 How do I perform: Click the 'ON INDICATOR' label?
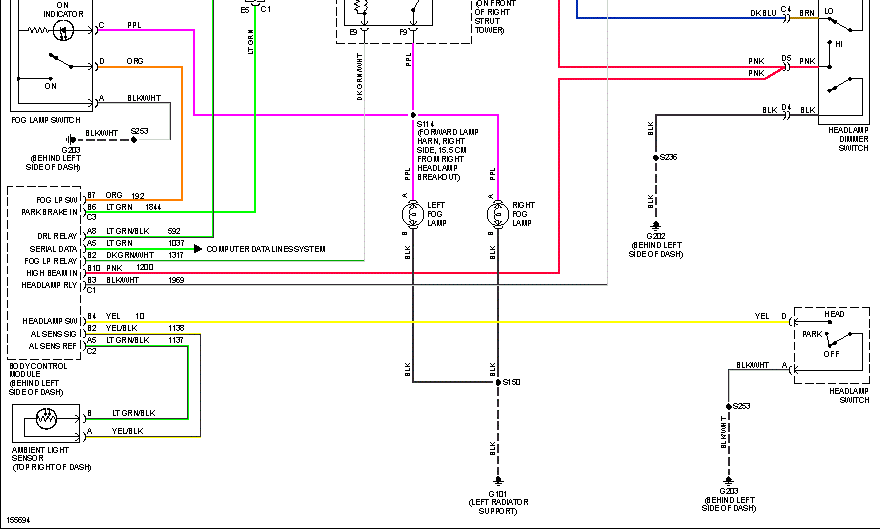point(63,10)
